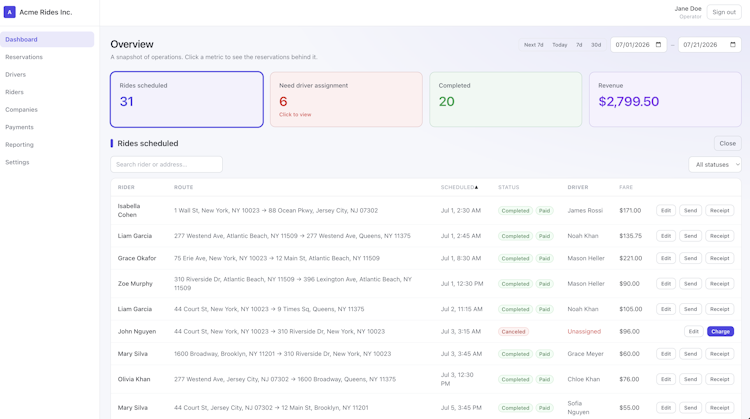
Task: Send Olivia Khan's ride details
Action: pos(690,379)
